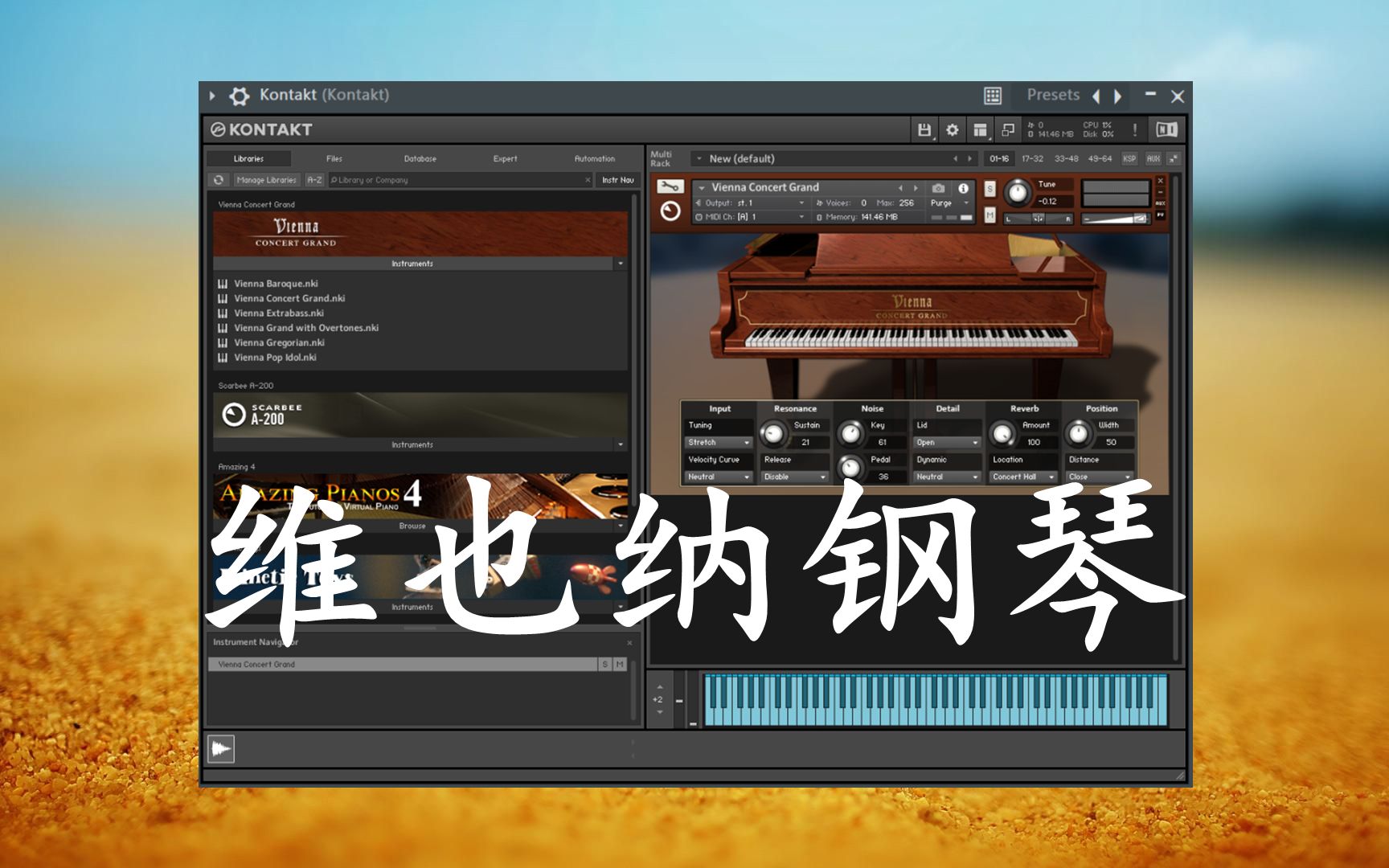Open the workspace panel layout menu

point(980,129)
